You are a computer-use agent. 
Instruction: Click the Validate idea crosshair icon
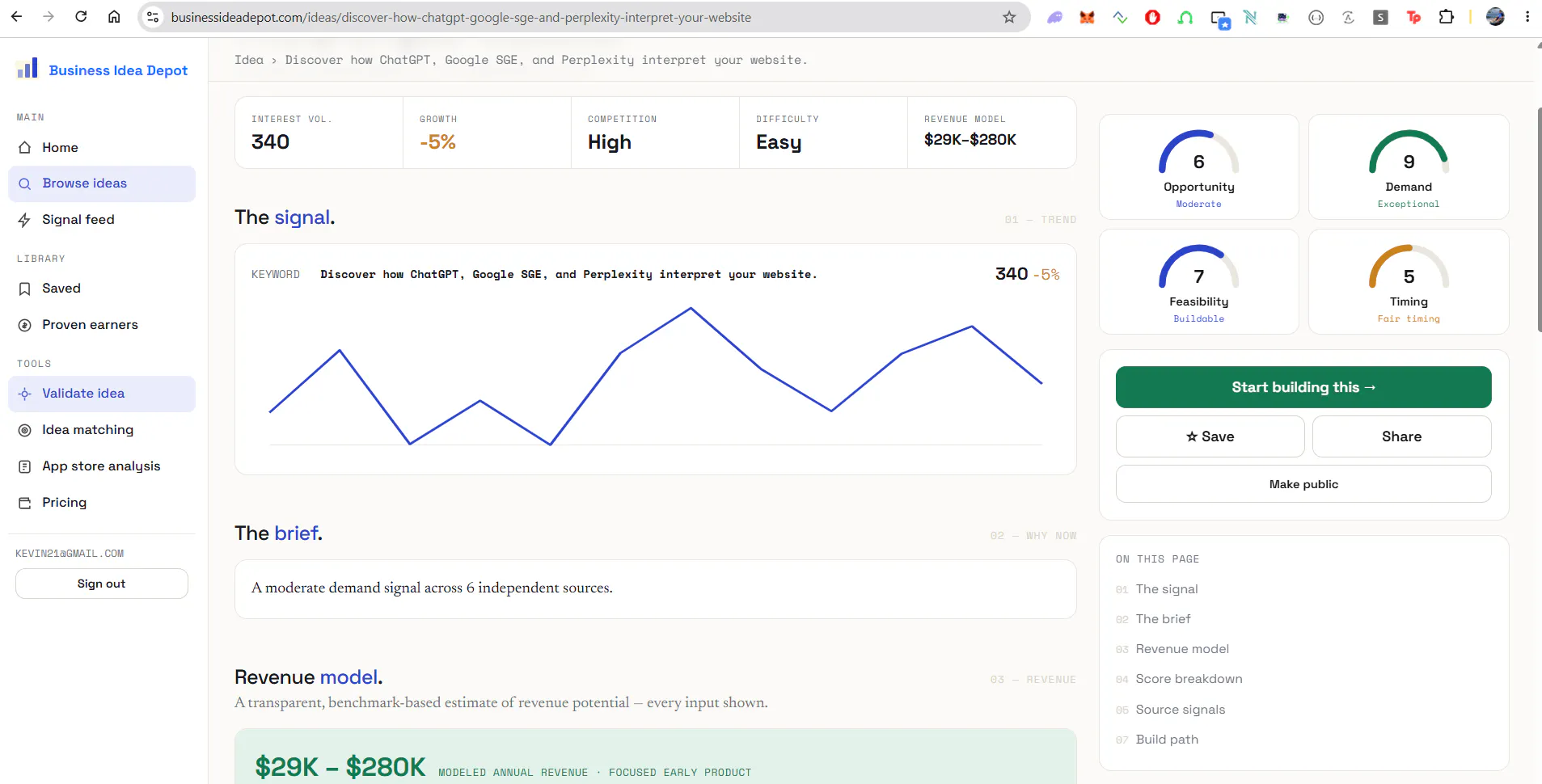point(25,394)
